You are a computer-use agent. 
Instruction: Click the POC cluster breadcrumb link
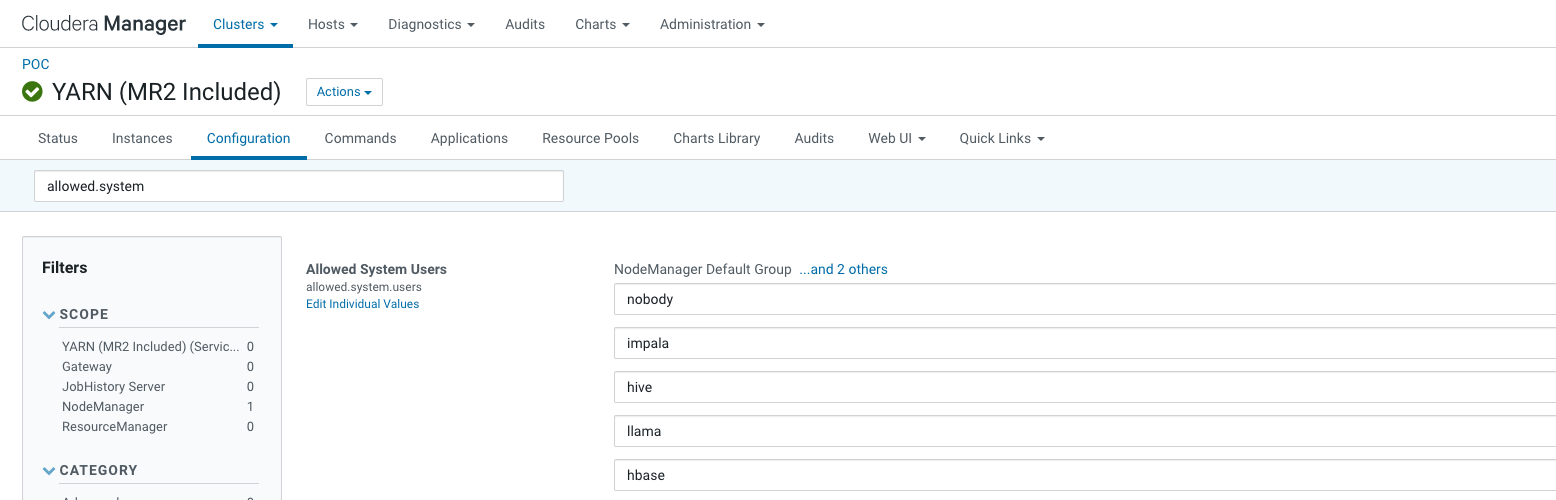36,64
